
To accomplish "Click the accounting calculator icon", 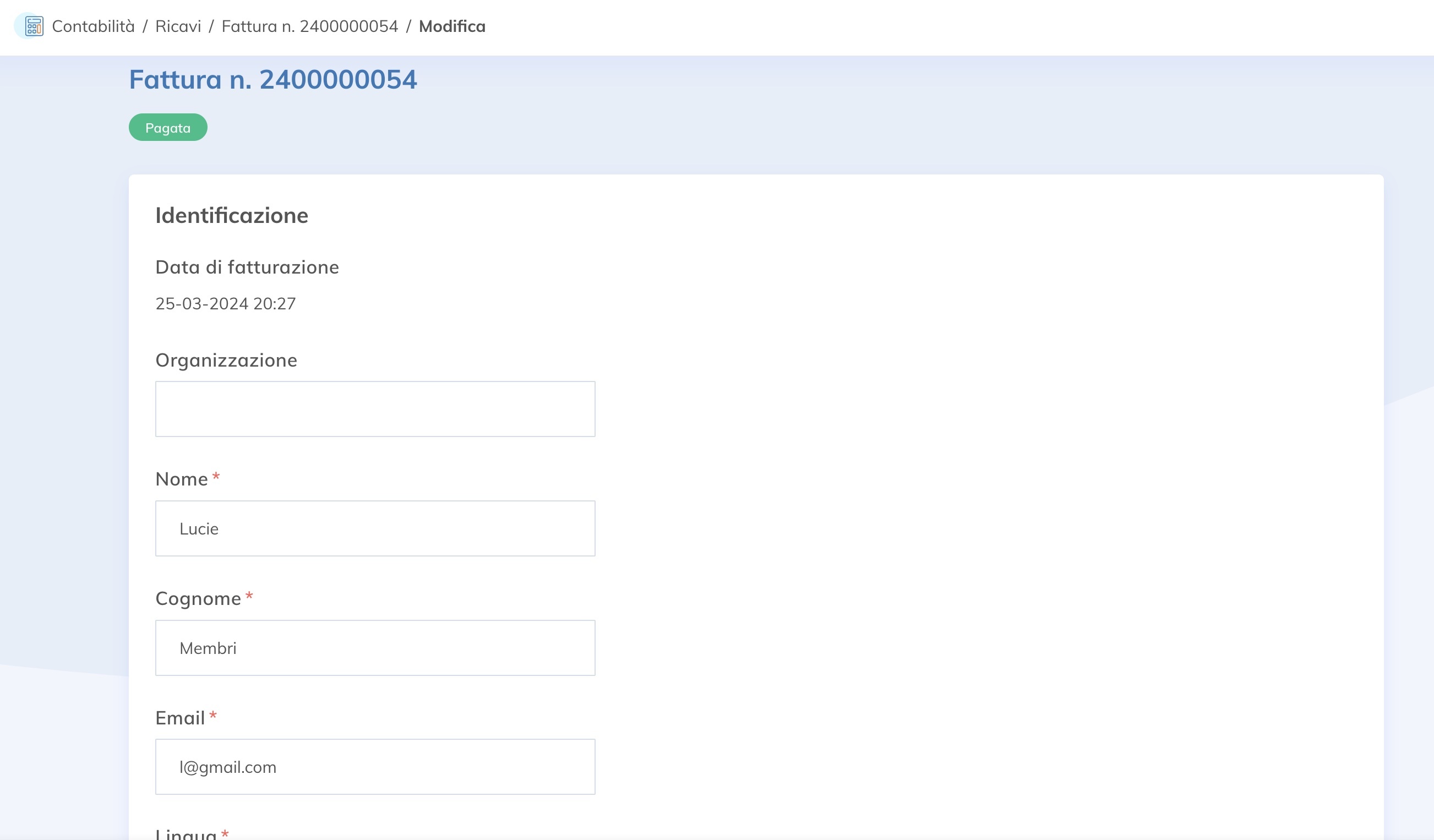I will click(x=34, y=26).
